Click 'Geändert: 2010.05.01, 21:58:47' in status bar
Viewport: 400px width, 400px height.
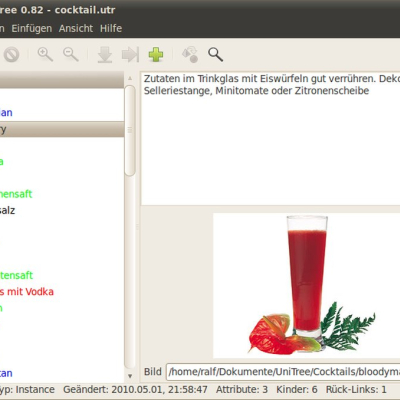(135, 389)
